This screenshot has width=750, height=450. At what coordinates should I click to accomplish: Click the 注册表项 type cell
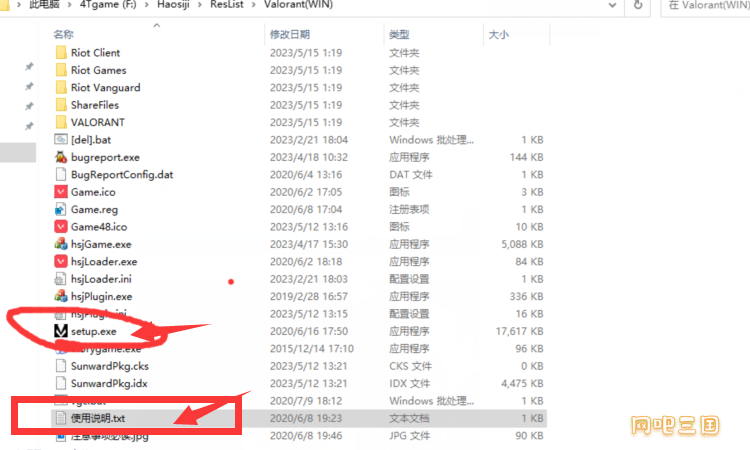(x=409, y=209)
